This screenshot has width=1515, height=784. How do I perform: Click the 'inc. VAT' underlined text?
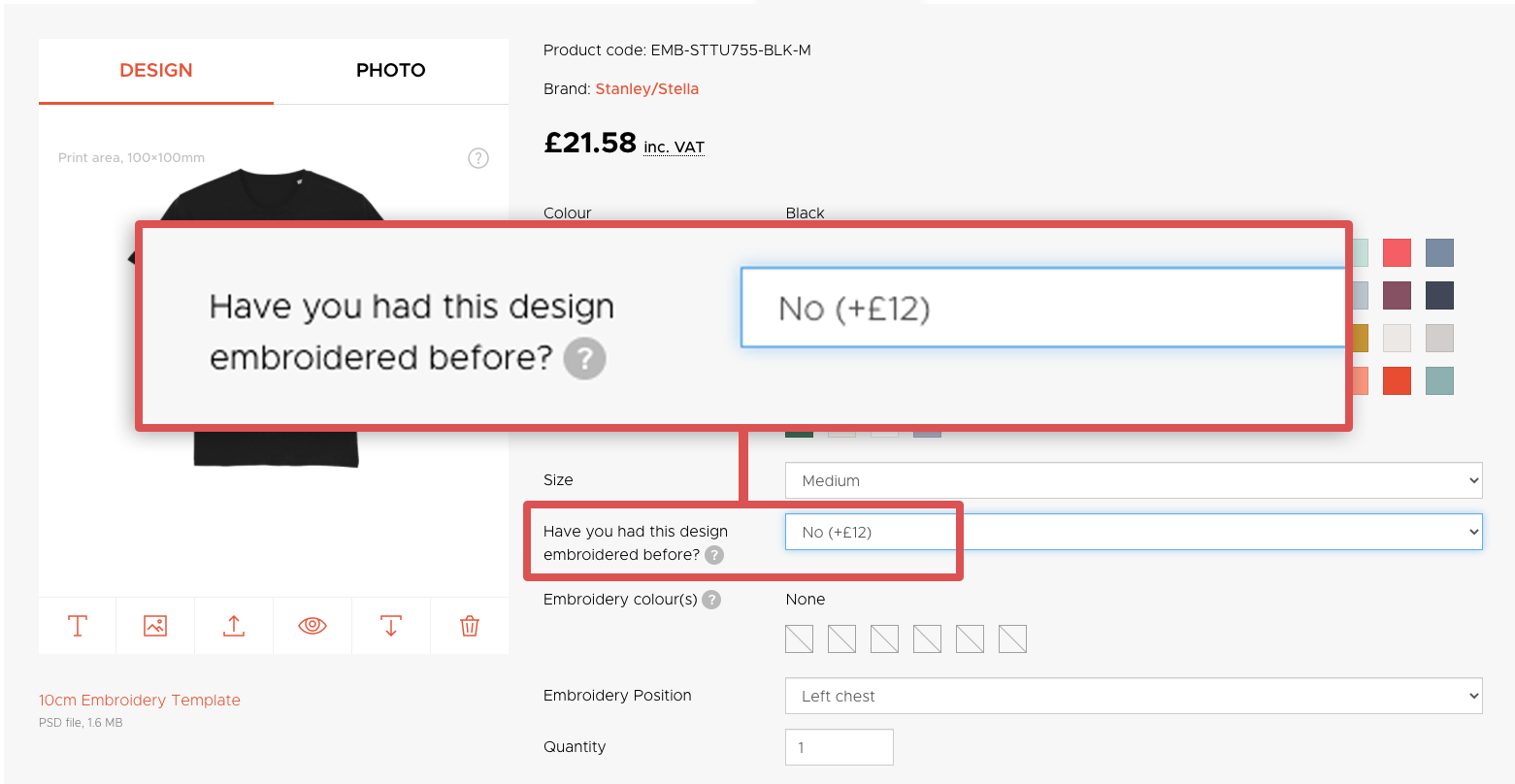(x=674, y=147)
